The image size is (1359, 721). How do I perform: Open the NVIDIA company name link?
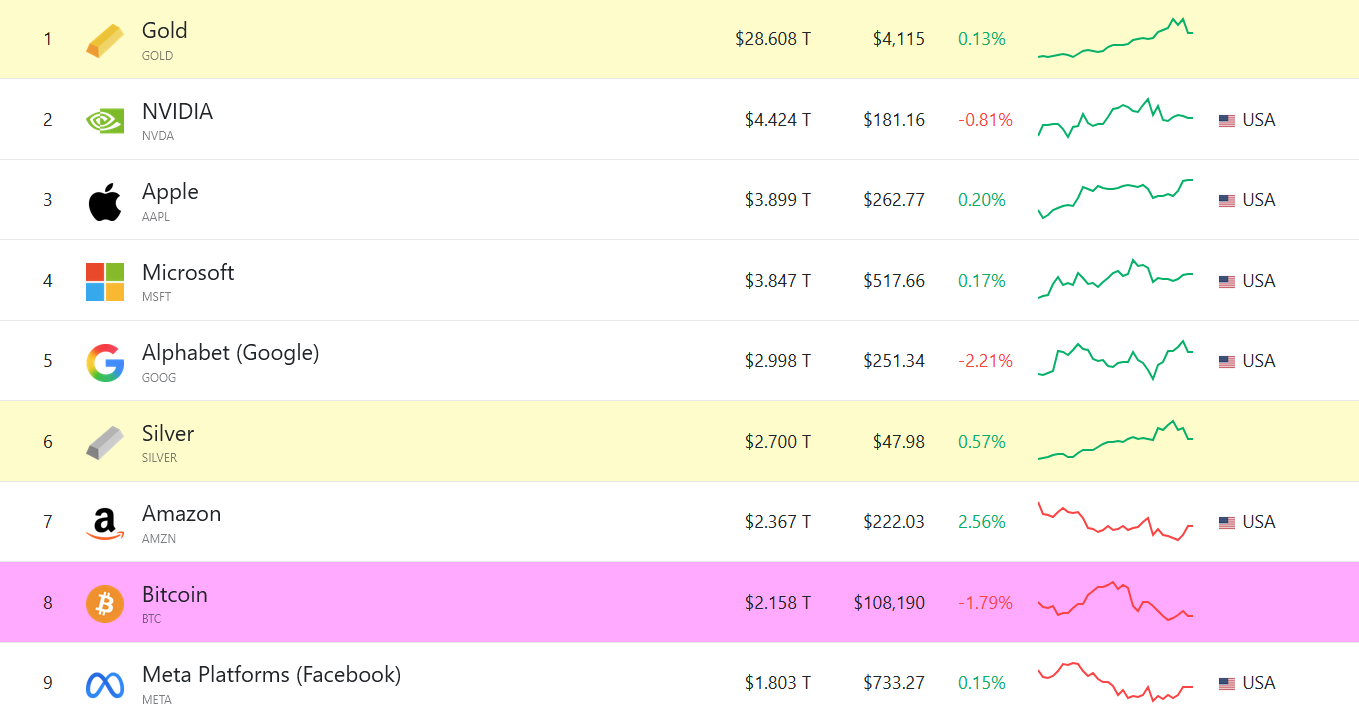177,111
